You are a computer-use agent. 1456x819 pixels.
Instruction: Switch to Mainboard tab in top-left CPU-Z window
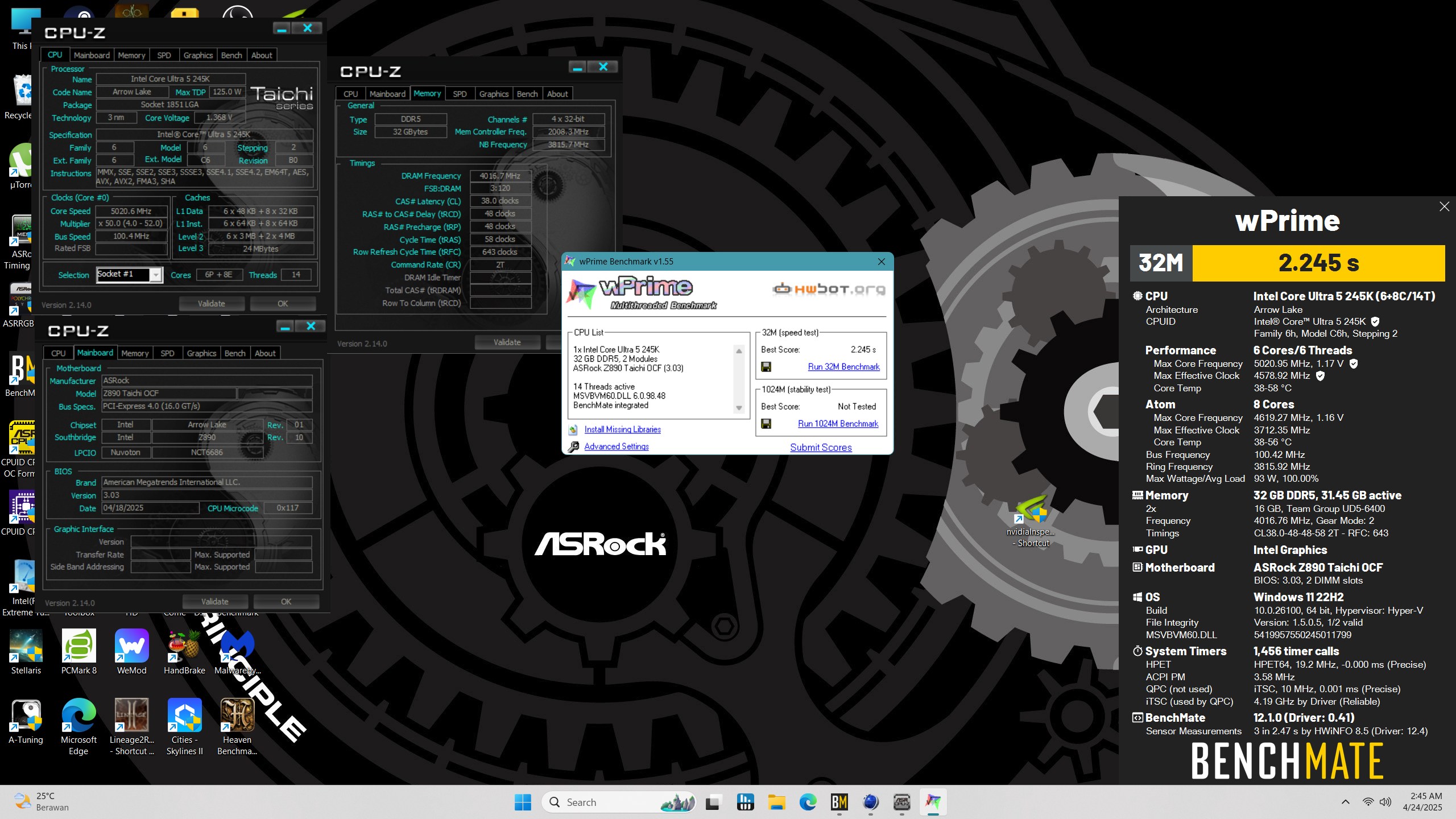(x=92, y=55)
